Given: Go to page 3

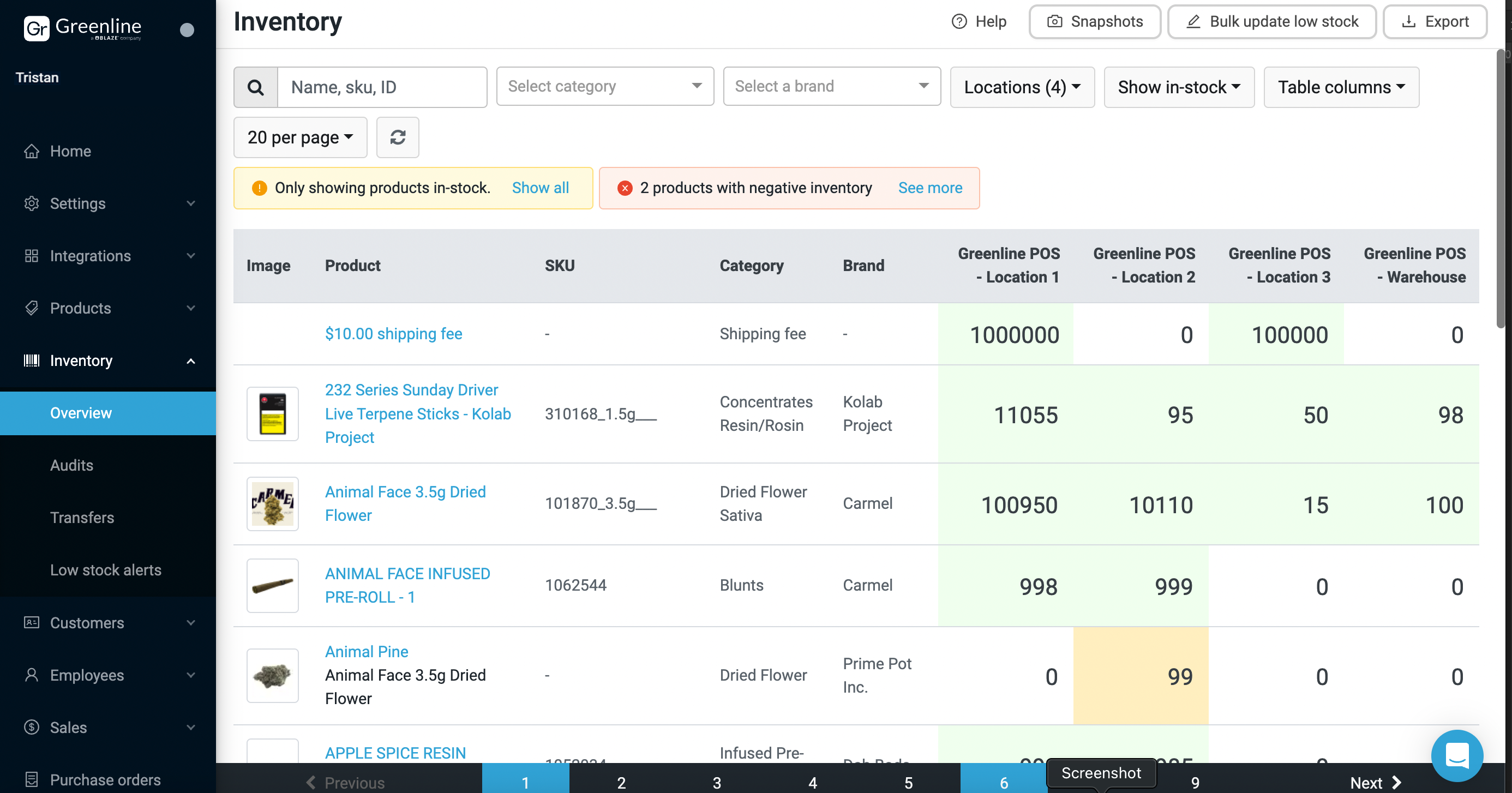Looking at the screenshot, I should click(x=717, y=782).
